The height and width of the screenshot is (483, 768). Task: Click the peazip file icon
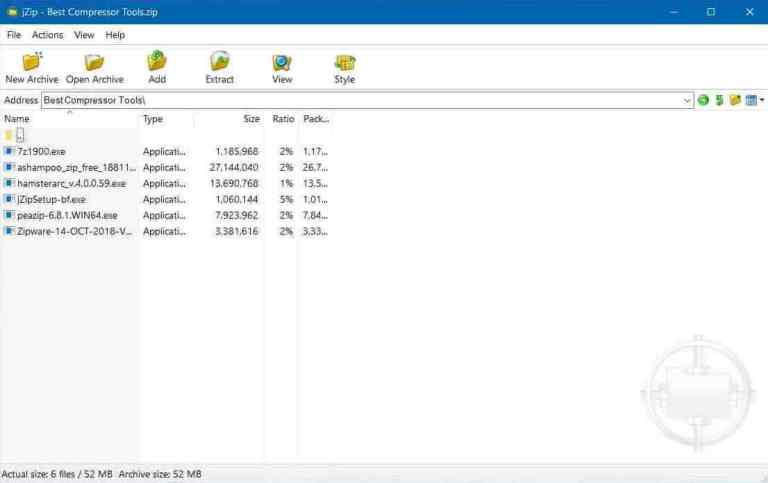coord(9,215)
